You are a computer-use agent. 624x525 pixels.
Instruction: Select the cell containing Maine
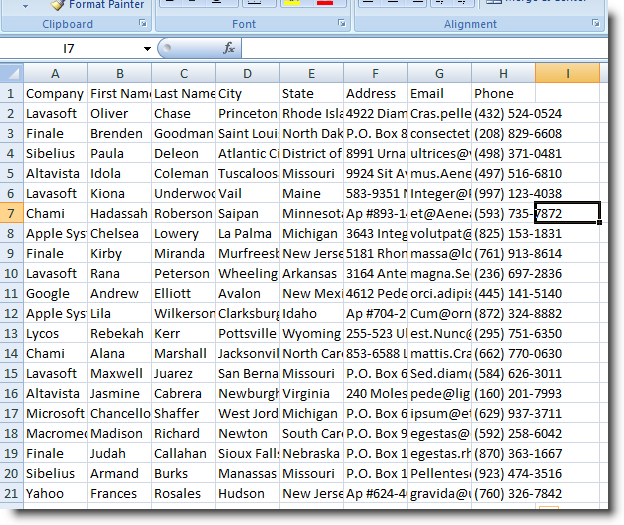pyautogui.click(x=312, y=193)
